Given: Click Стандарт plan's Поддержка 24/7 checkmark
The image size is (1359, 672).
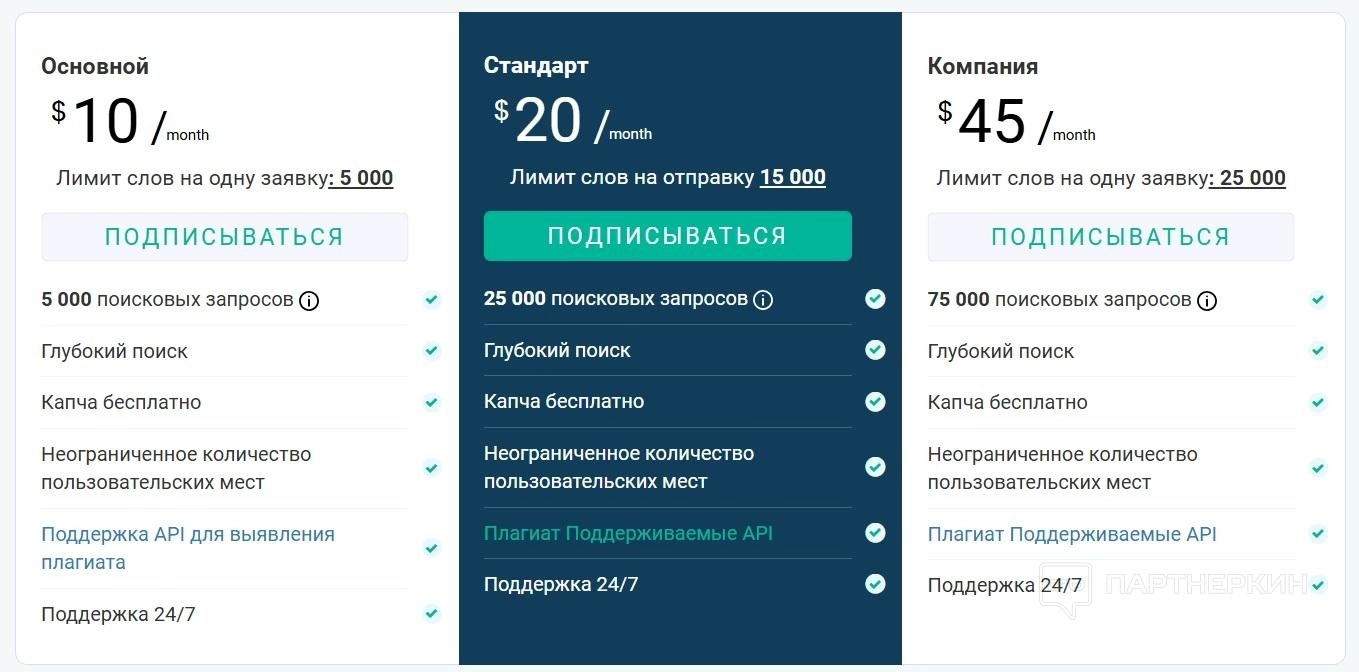Looking at the screenshot, I should [x=875, y=584].
